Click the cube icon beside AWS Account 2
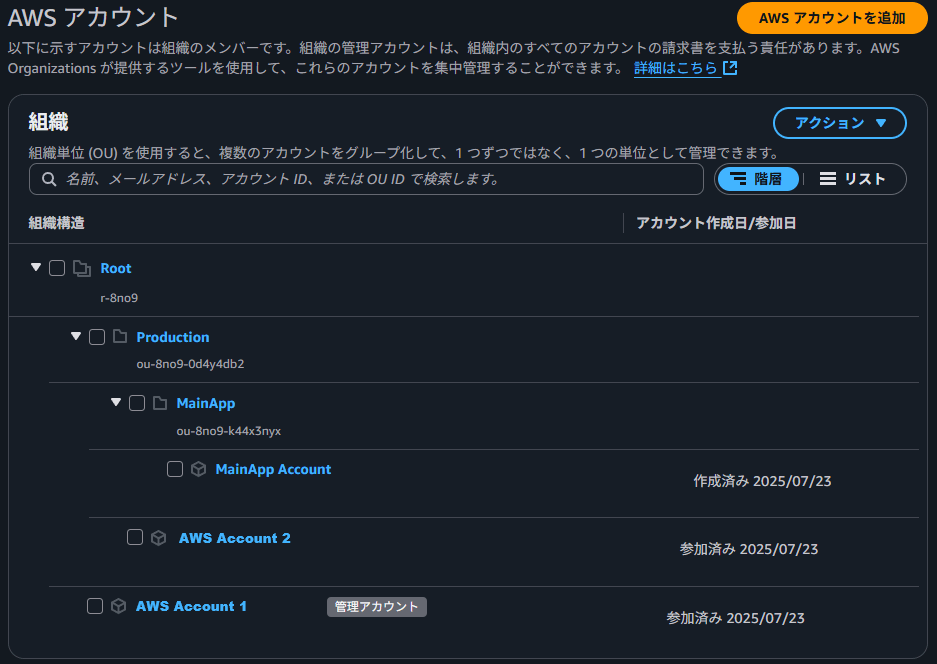The height and width of the screenshot is (664, 937). click(158, 538)
